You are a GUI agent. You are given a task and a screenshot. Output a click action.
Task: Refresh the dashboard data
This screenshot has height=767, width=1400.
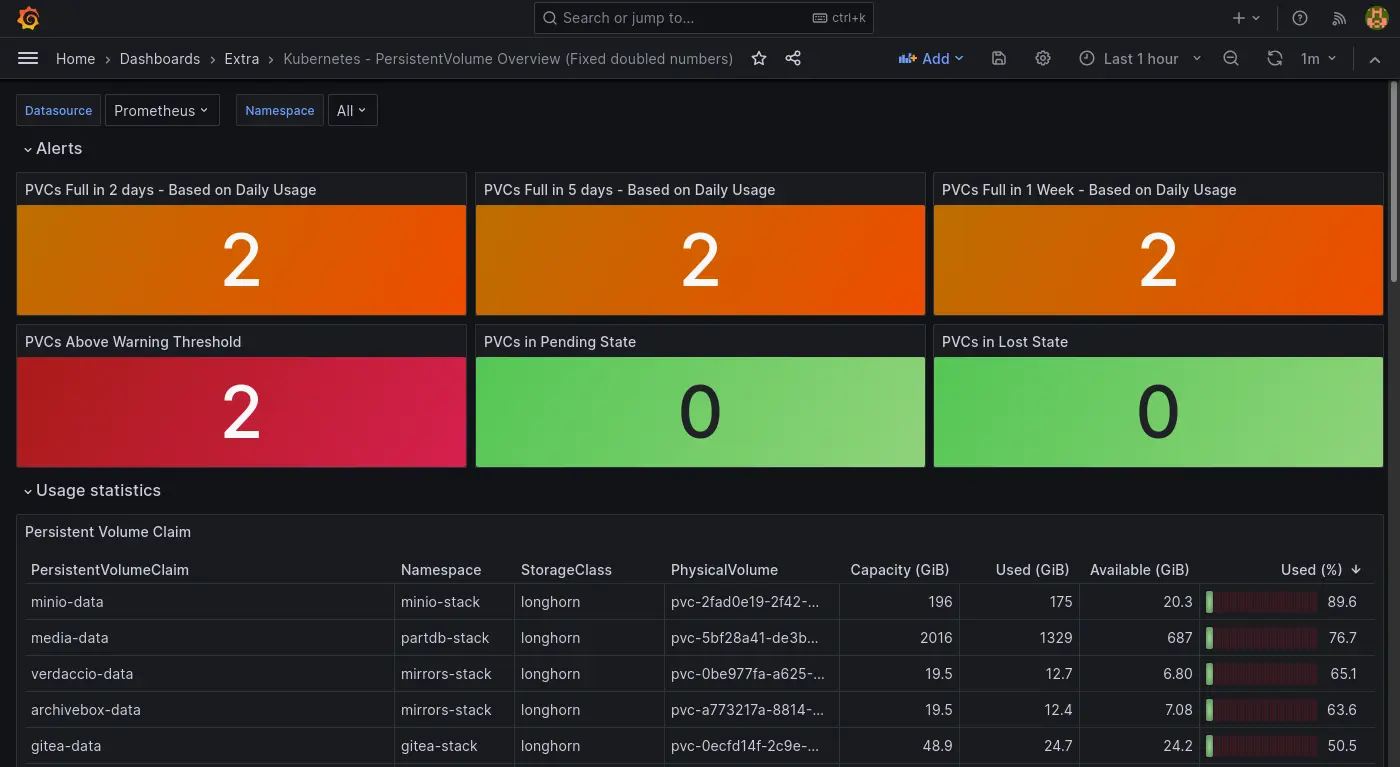pyautogui.click(x=1274, y=59)
